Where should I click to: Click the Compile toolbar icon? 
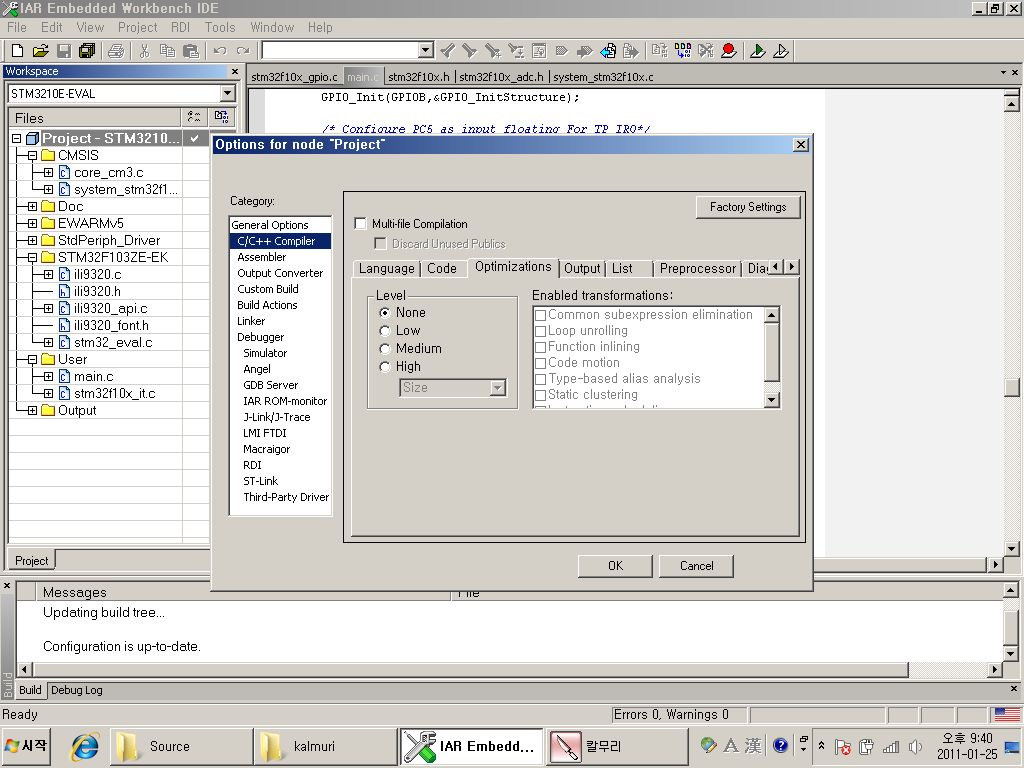pos(660,50)
